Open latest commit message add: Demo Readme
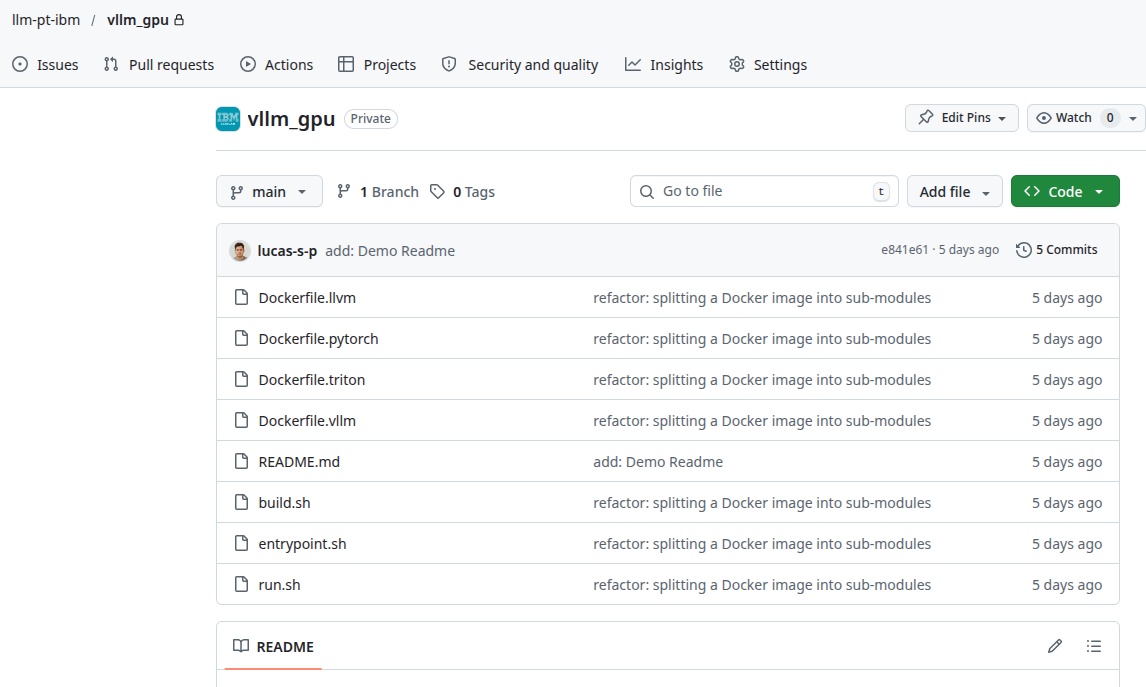 (x=390, y=251)
